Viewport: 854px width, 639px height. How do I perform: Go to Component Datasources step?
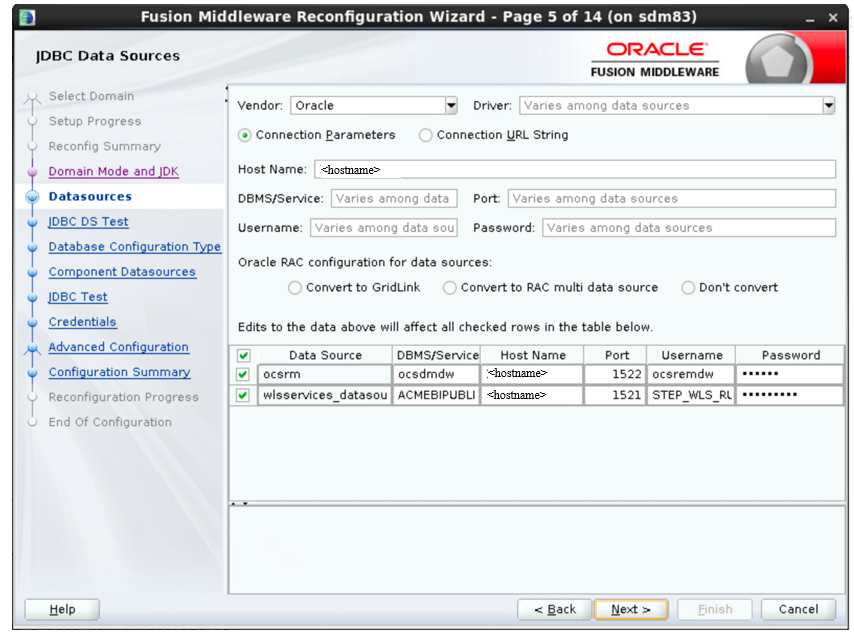(x=122, y=272)
